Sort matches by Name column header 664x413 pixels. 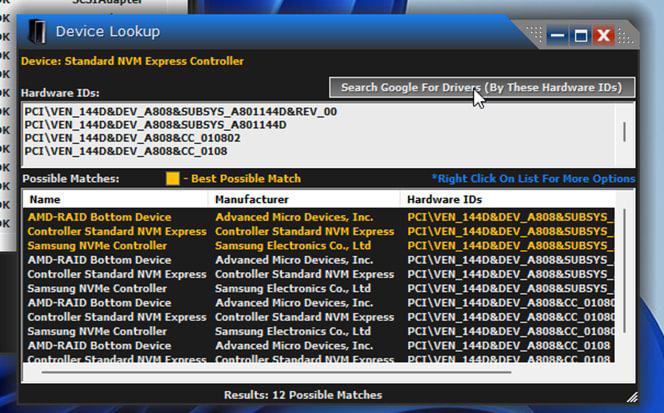tap(115, 200)
